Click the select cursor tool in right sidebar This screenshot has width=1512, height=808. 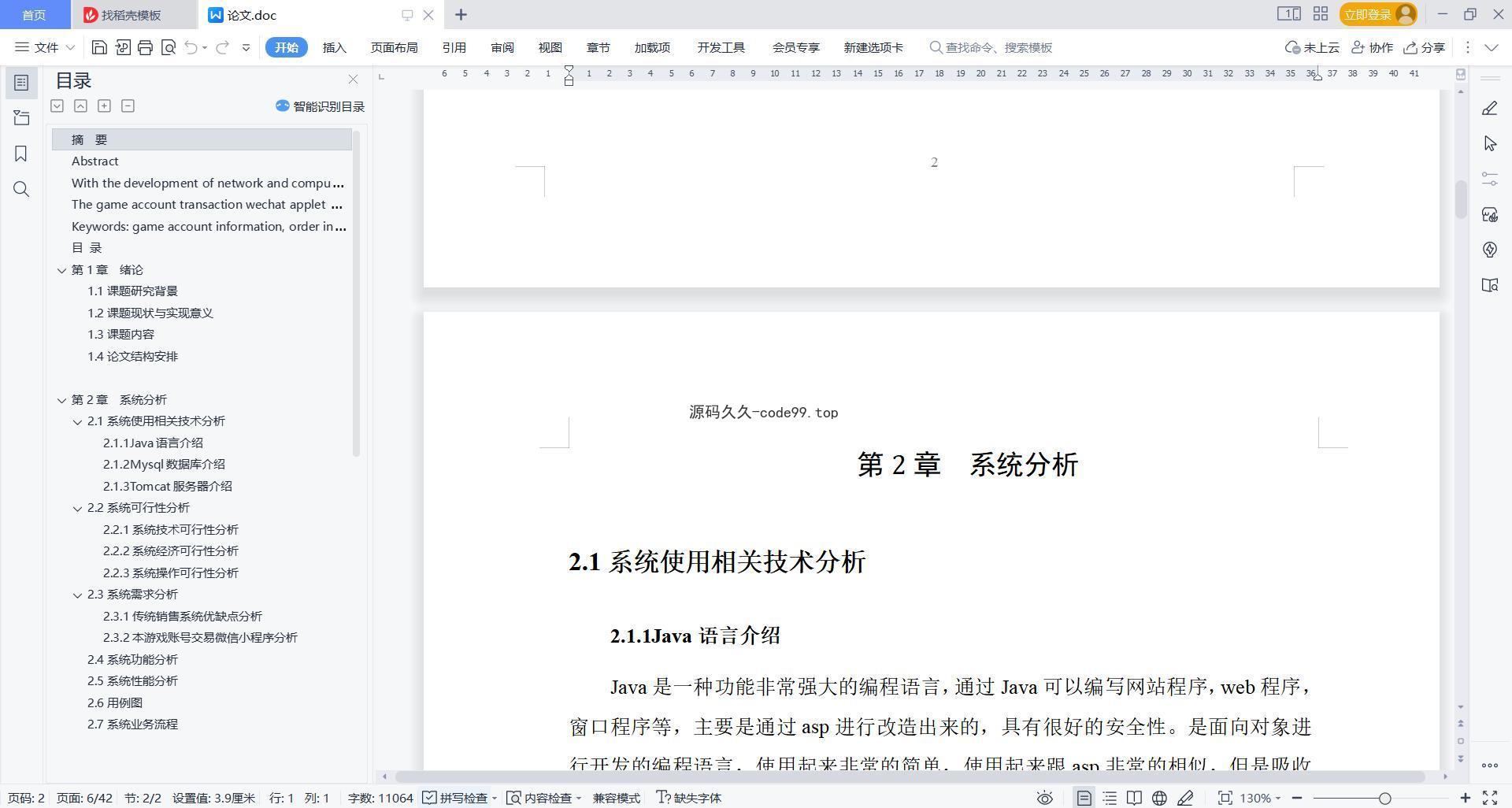point(1489,143)
